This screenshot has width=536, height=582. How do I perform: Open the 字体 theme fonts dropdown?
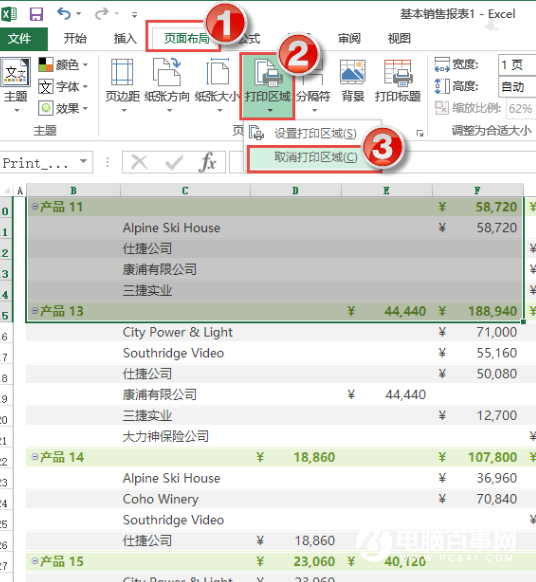click(63, 87)
